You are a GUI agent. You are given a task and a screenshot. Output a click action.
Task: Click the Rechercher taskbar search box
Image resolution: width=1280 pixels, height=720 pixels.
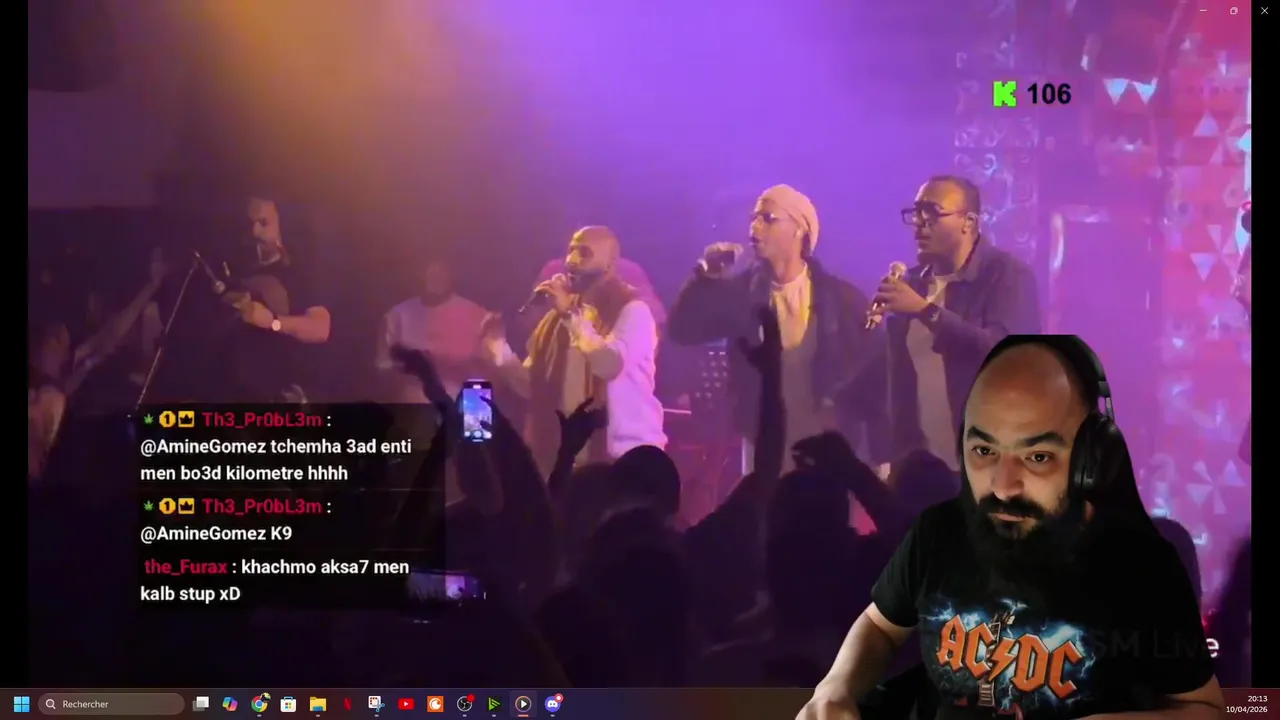click(x=111, y=704)
